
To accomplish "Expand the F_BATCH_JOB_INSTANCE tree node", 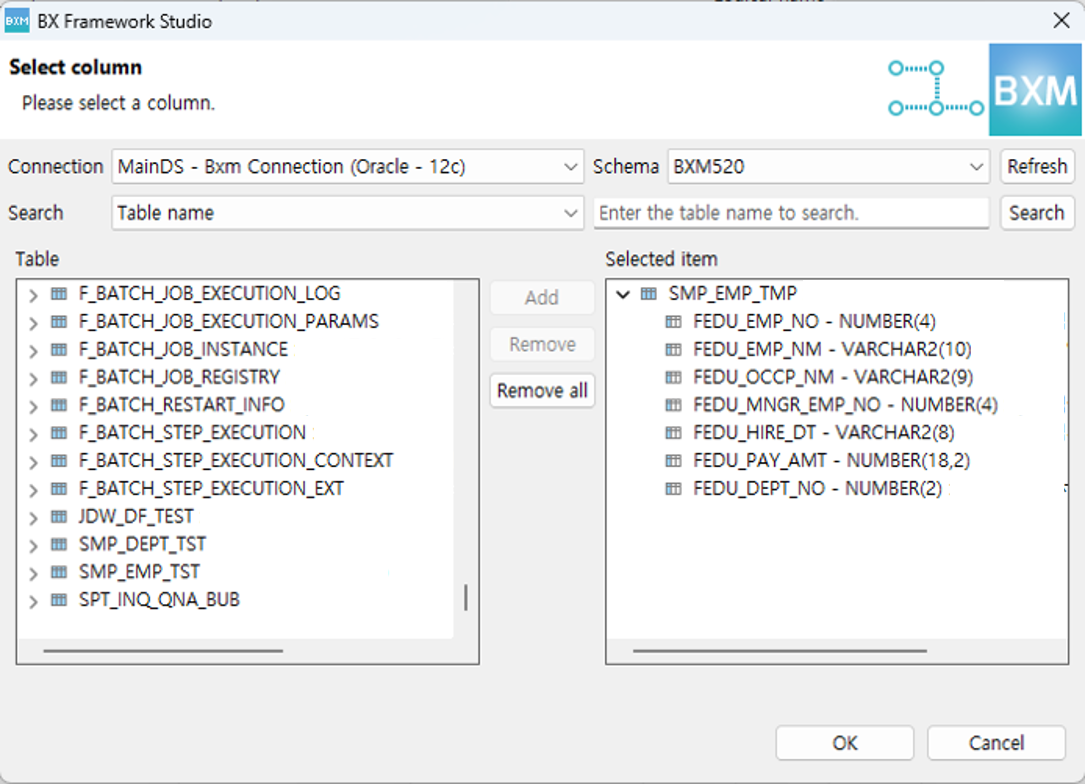I will click(31, 351).
